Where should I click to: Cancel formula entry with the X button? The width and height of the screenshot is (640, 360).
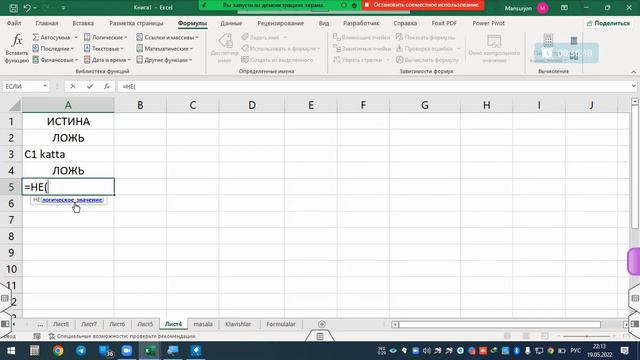tap(73, 86)
